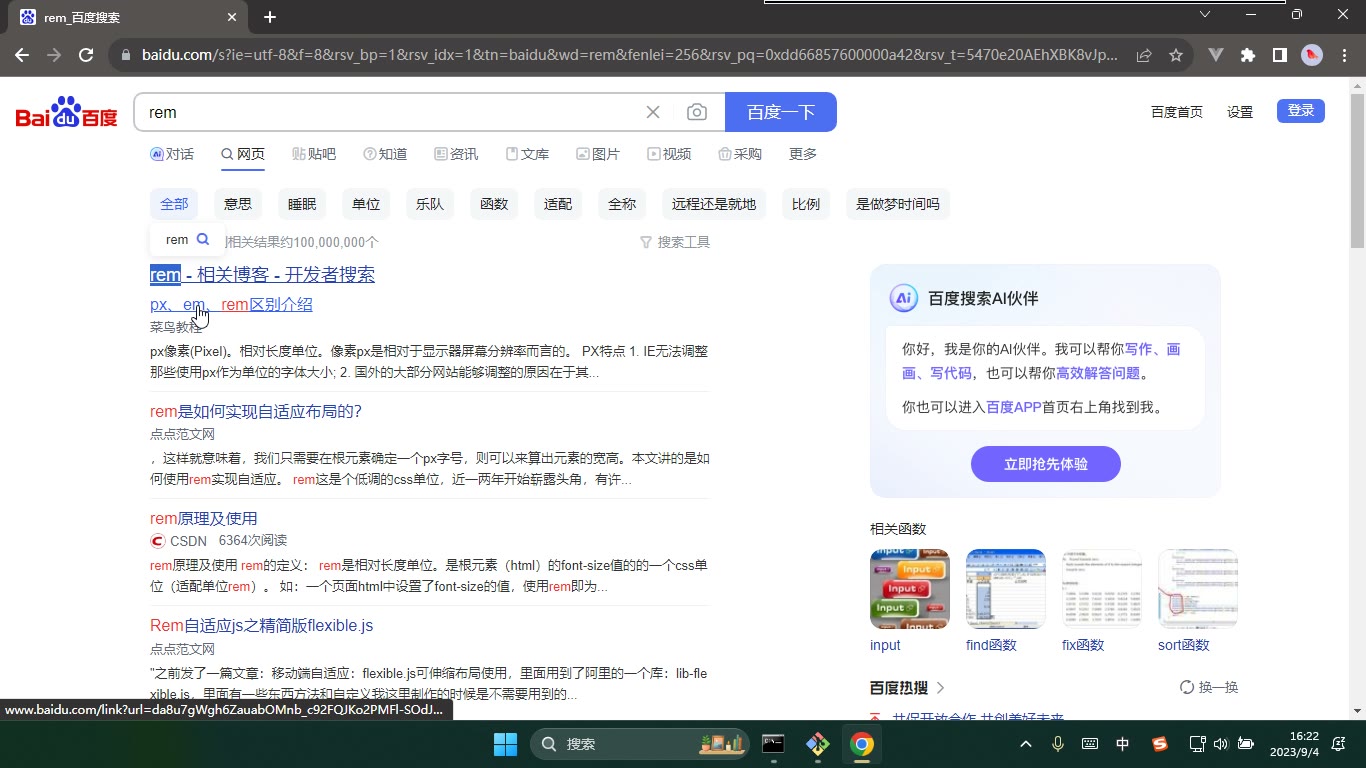Click the sort函数 thumbnail
Viewport: 1366px width, 768px height.
[x=1198, y=589]
